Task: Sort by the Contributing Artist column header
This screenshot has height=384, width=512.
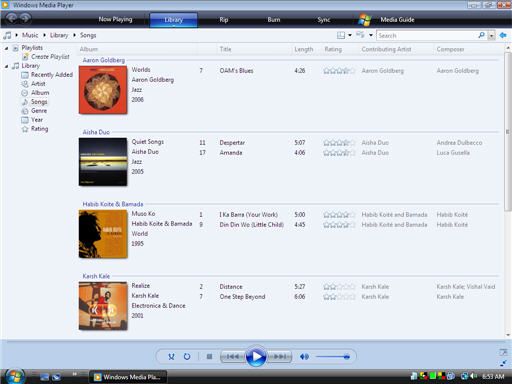Action: click(386, 49)
